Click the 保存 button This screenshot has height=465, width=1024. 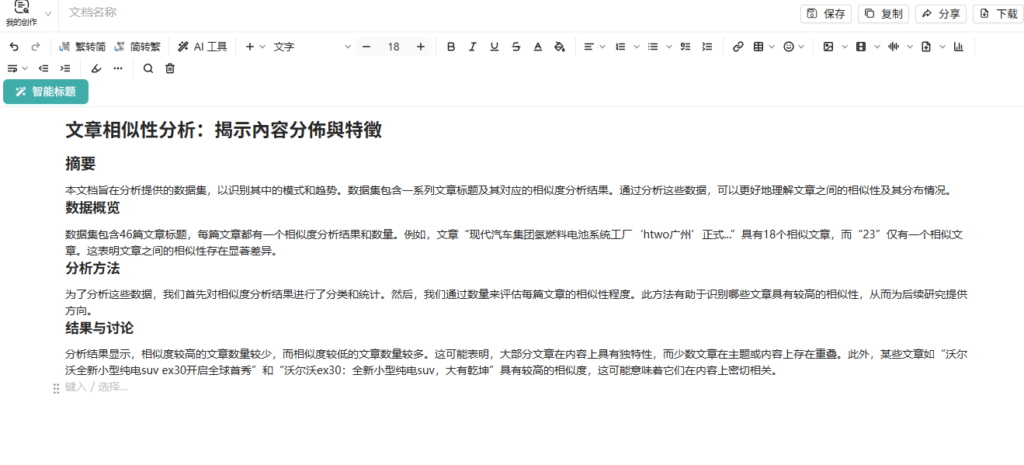click(x=827, y=14)
